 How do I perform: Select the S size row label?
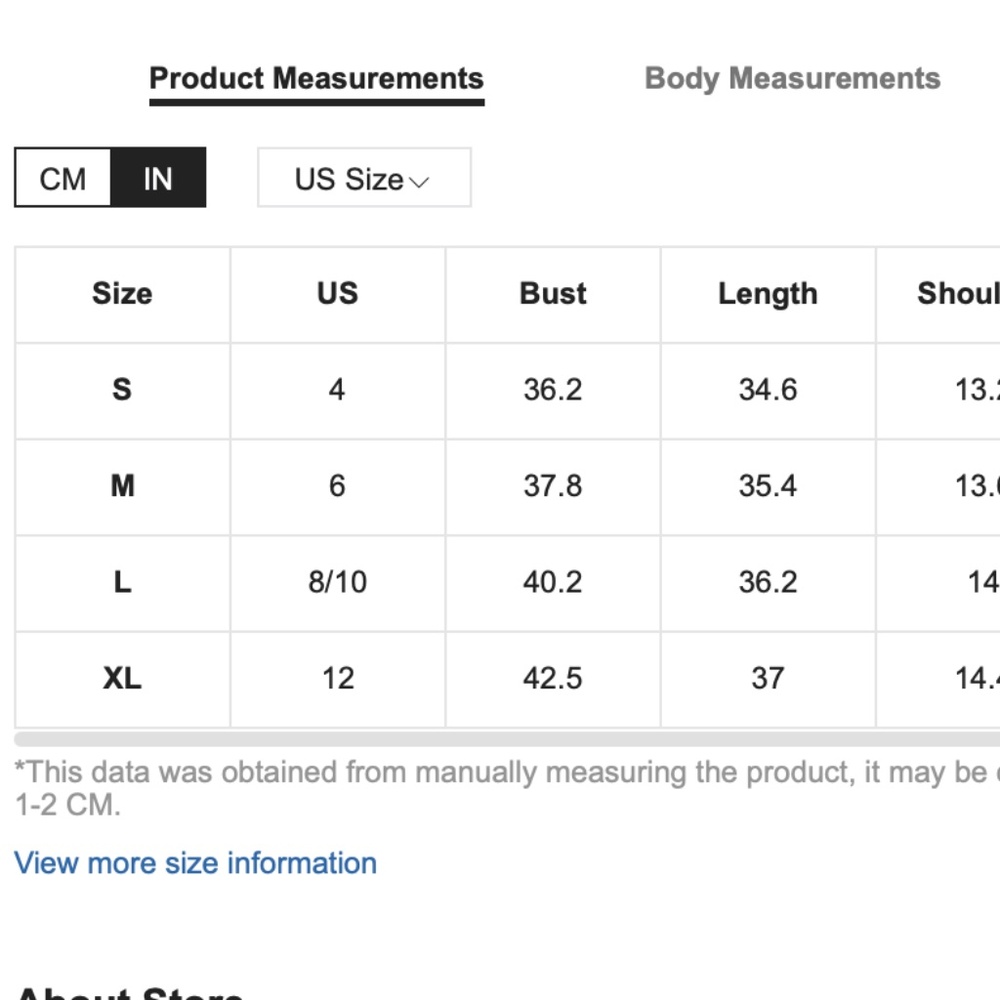[122, 390]
